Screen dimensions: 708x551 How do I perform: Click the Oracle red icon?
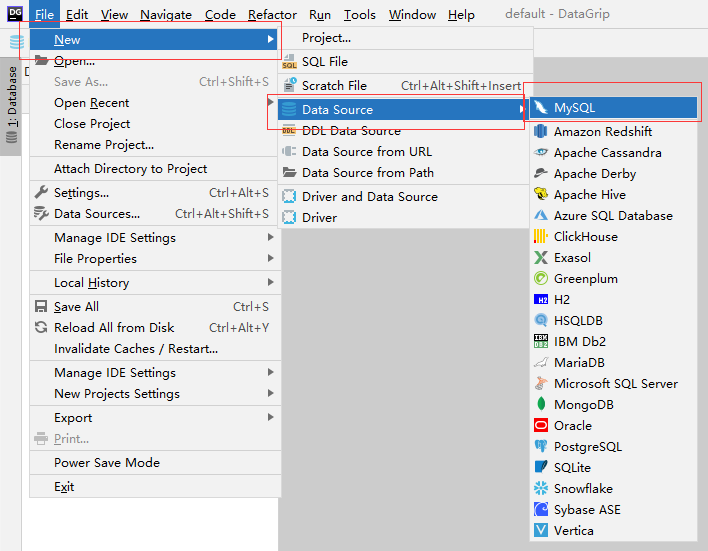coord(540,425)
